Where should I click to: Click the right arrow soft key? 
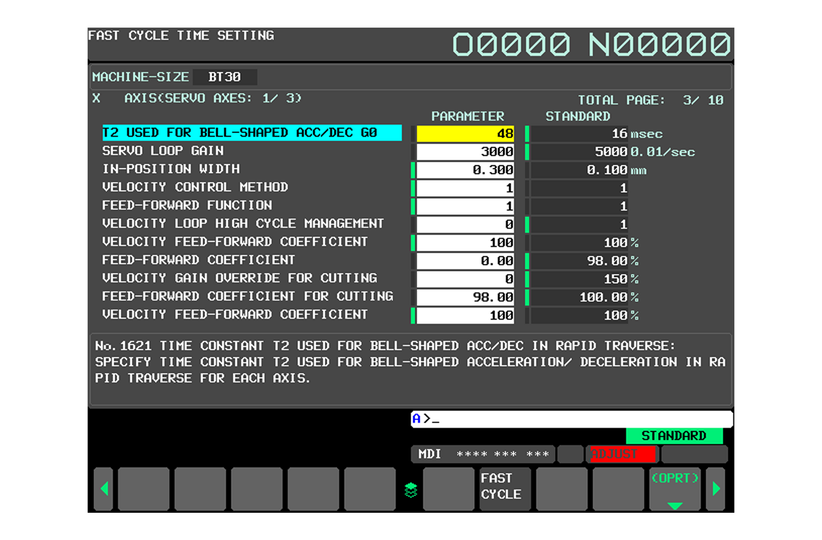[716, 489]
